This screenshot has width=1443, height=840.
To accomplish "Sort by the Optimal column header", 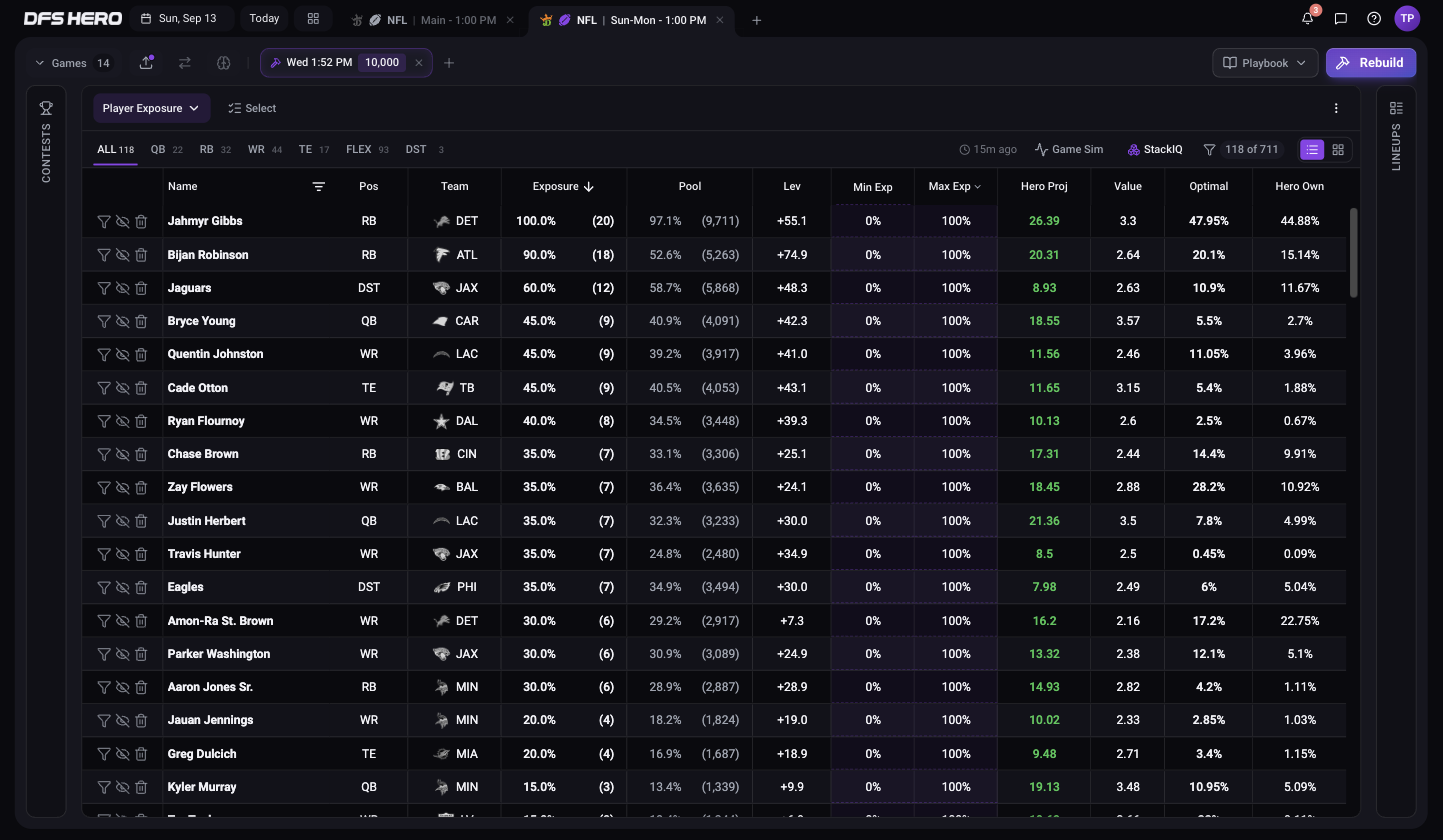I will [x=1208, y=186].
